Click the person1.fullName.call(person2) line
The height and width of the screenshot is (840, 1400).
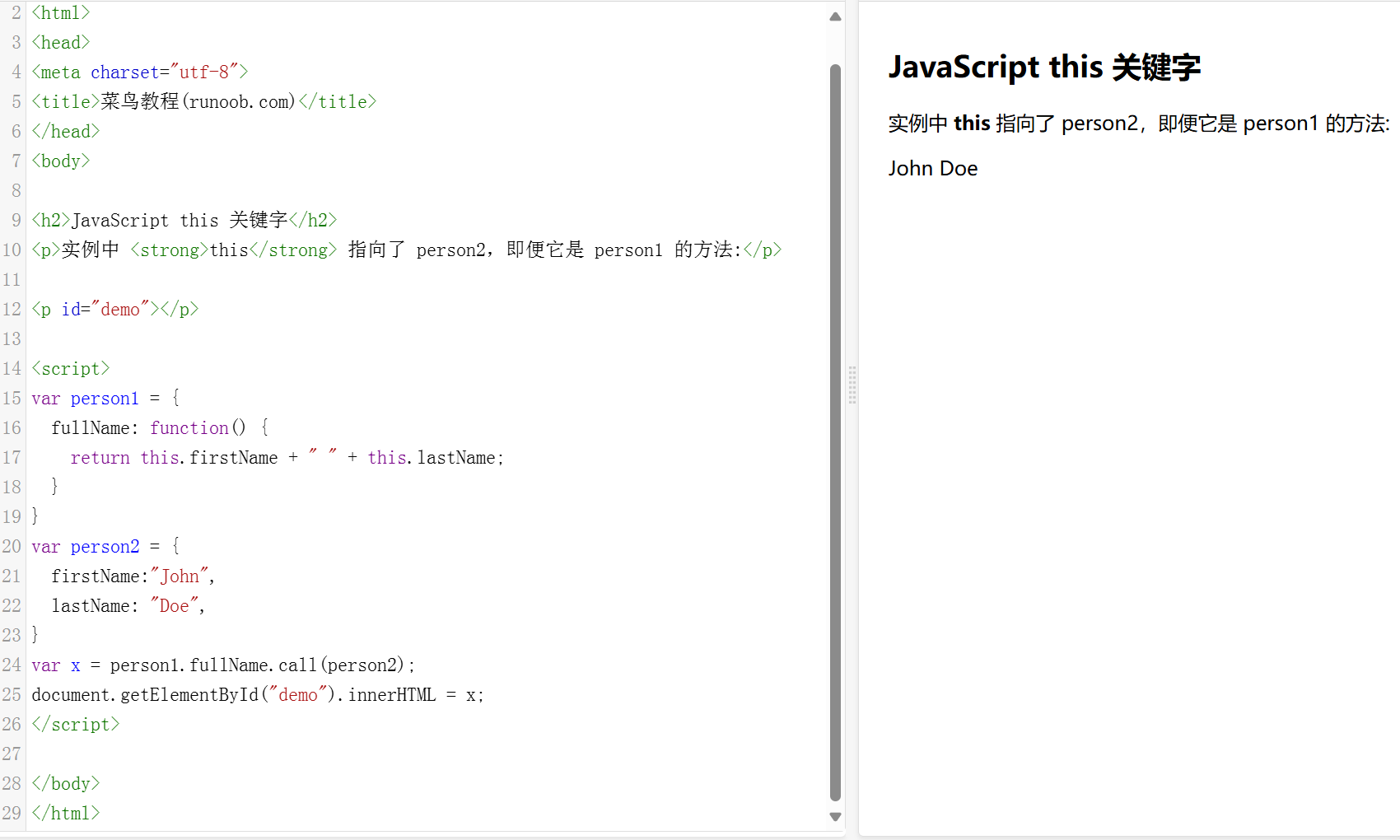(223, 665)
